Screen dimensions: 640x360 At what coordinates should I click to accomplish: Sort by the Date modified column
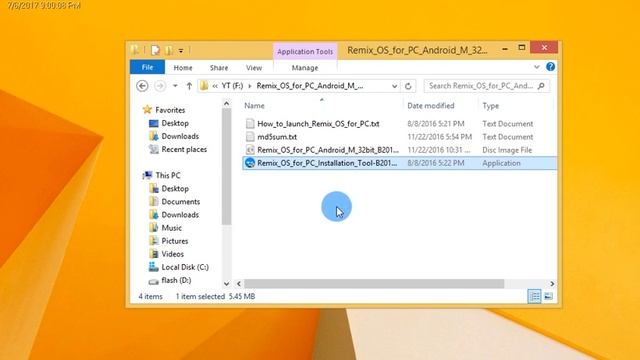[431, 106]
